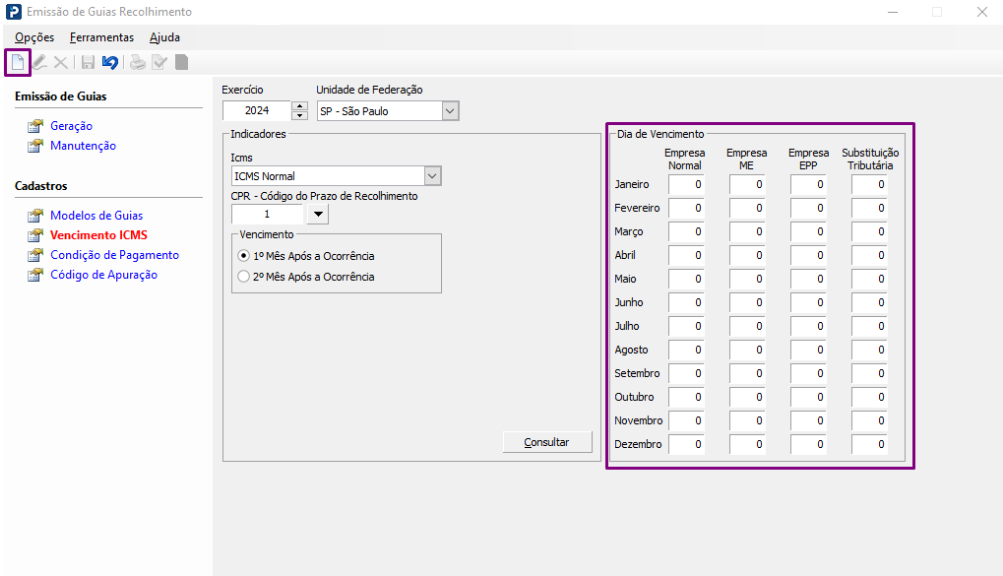Open the Ferramentas menu

pos(102,37)
